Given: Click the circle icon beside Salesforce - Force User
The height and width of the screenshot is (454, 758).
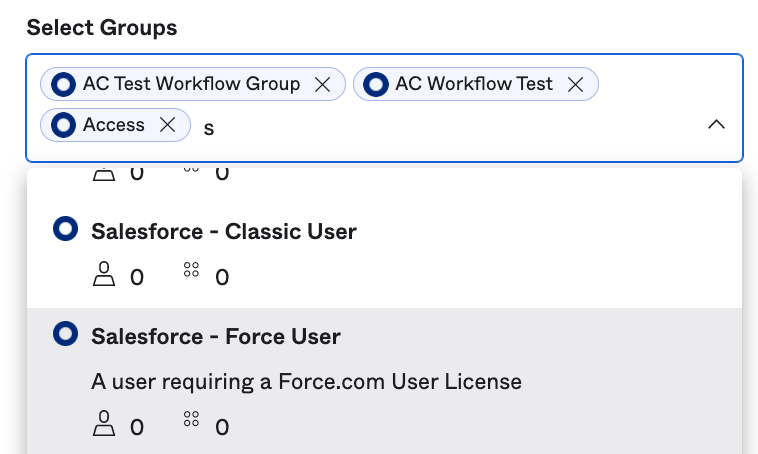Looking at the screenshot, I should click(x=65, y=334).
